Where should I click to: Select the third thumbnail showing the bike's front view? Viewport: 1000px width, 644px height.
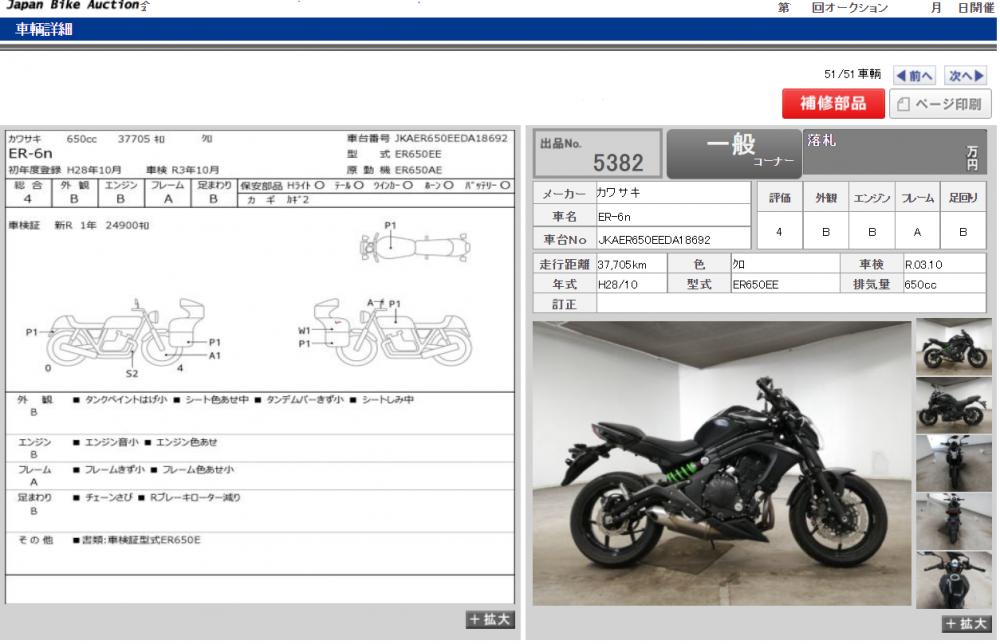(953, 464)
